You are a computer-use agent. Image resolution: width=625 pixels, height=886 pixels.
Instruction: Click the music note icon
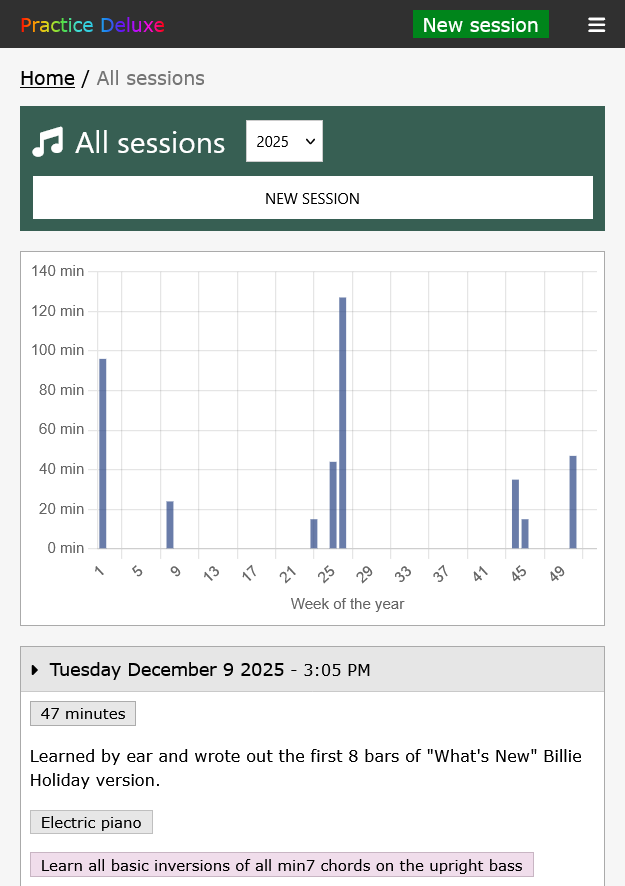tap(47, 142)
